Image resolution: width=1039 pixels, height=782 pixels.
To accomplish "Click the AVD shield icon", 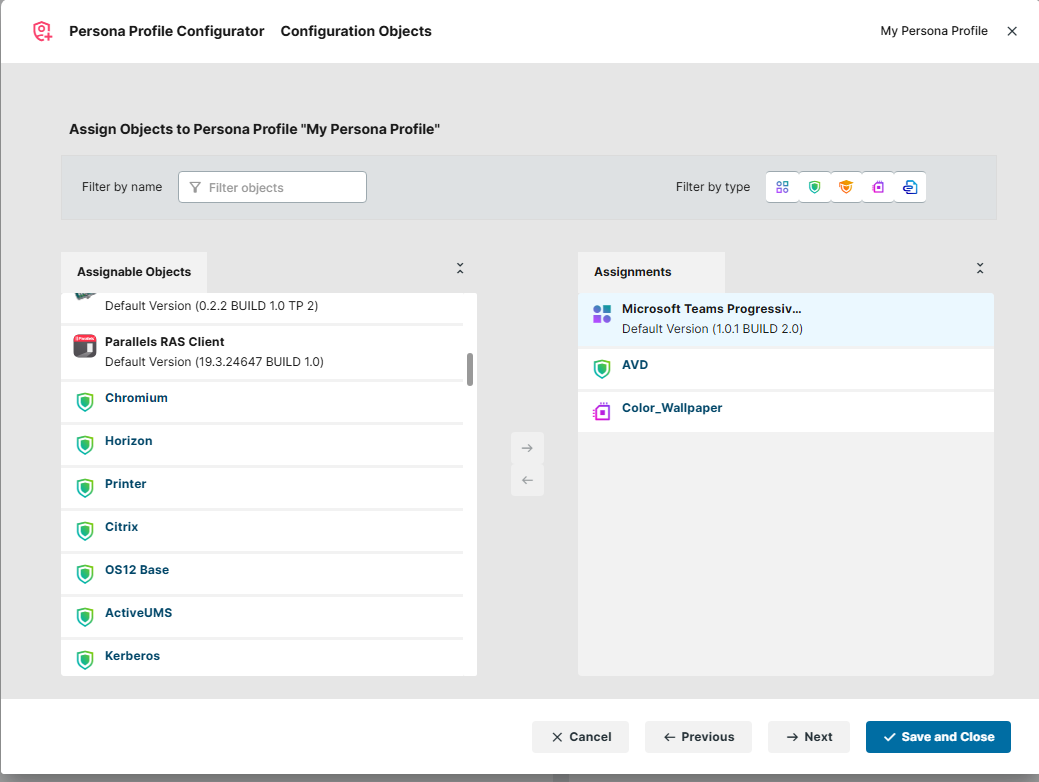I will click(x=602, y=369).
